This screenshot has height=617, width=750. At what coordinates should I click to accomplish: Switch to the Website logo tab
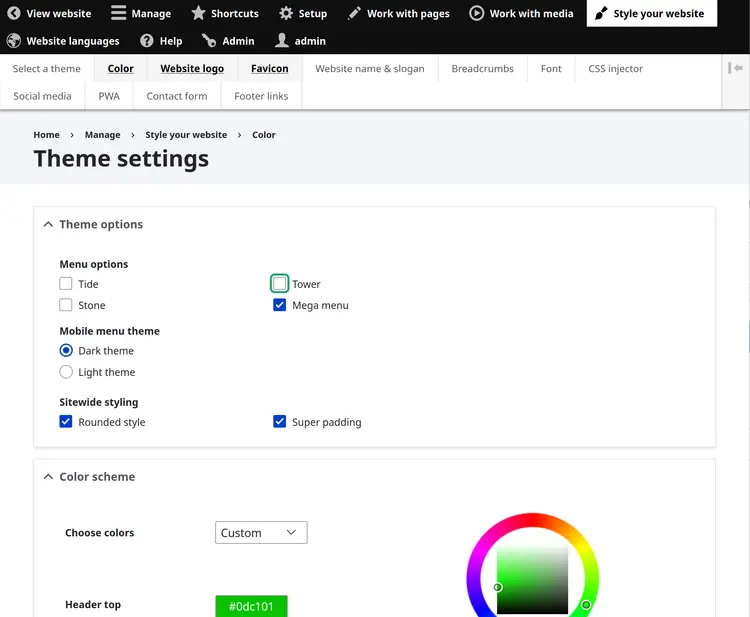[192, 68]
